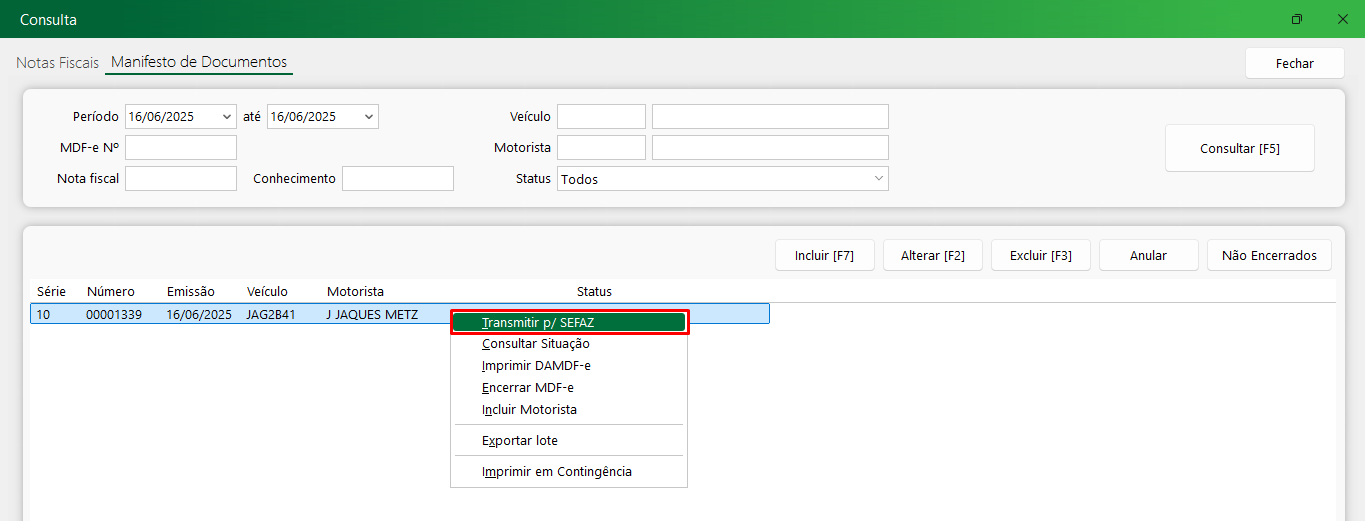The image size is (1365, 521).
Task: Click the J JAQUES METZ driver cell
Action: [x=372, y=314]
